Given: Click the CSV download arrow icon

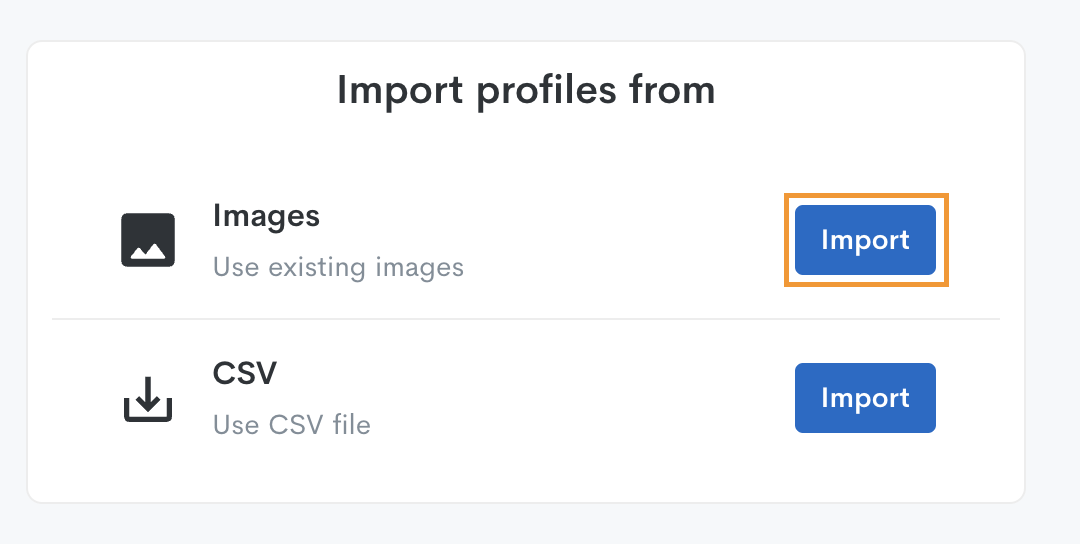Looking at the screenshot, I should click(x=148, y=399).
